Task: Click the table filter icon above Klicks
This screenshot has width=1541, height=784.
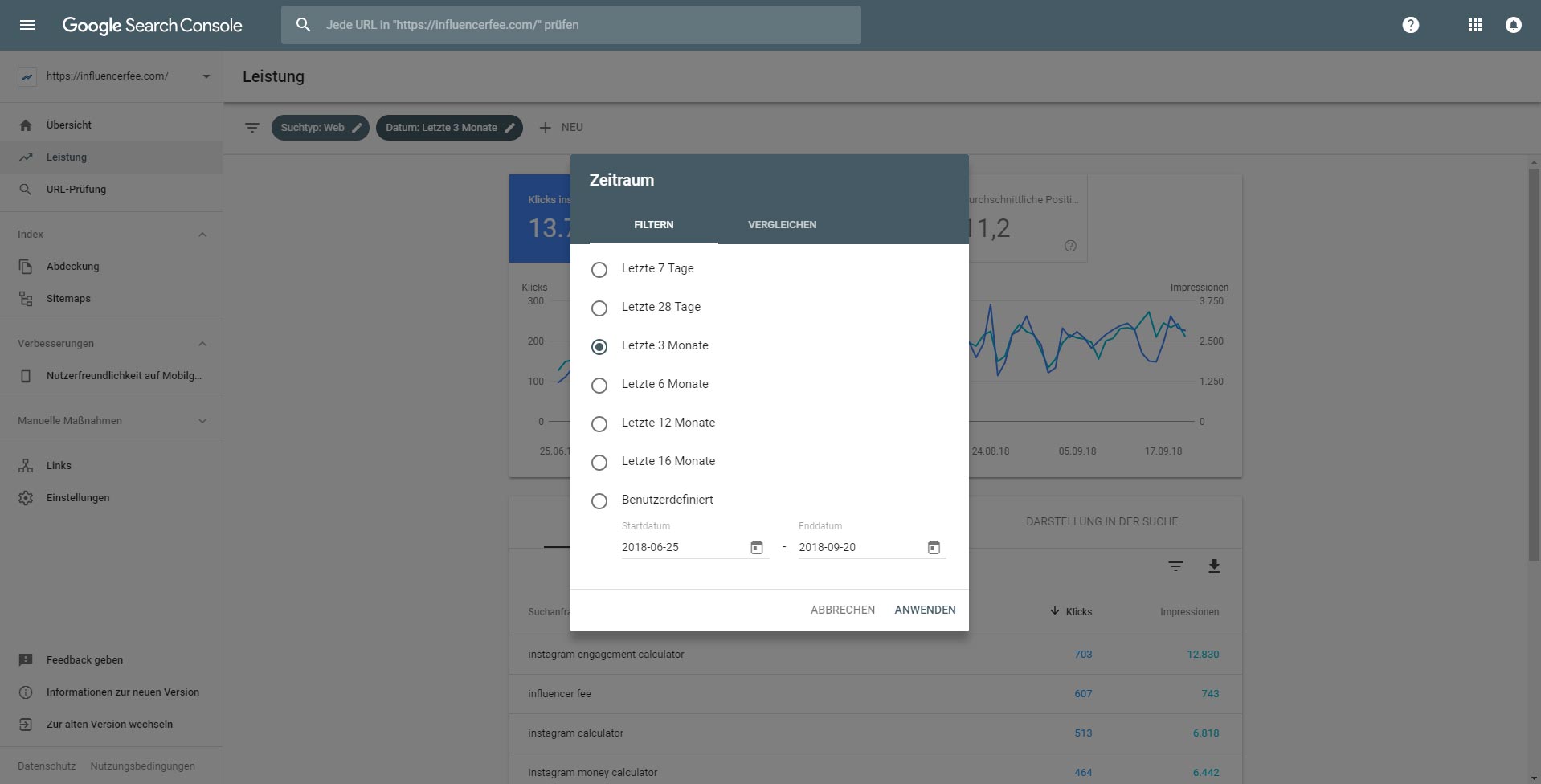Action: coord(1175,566)
